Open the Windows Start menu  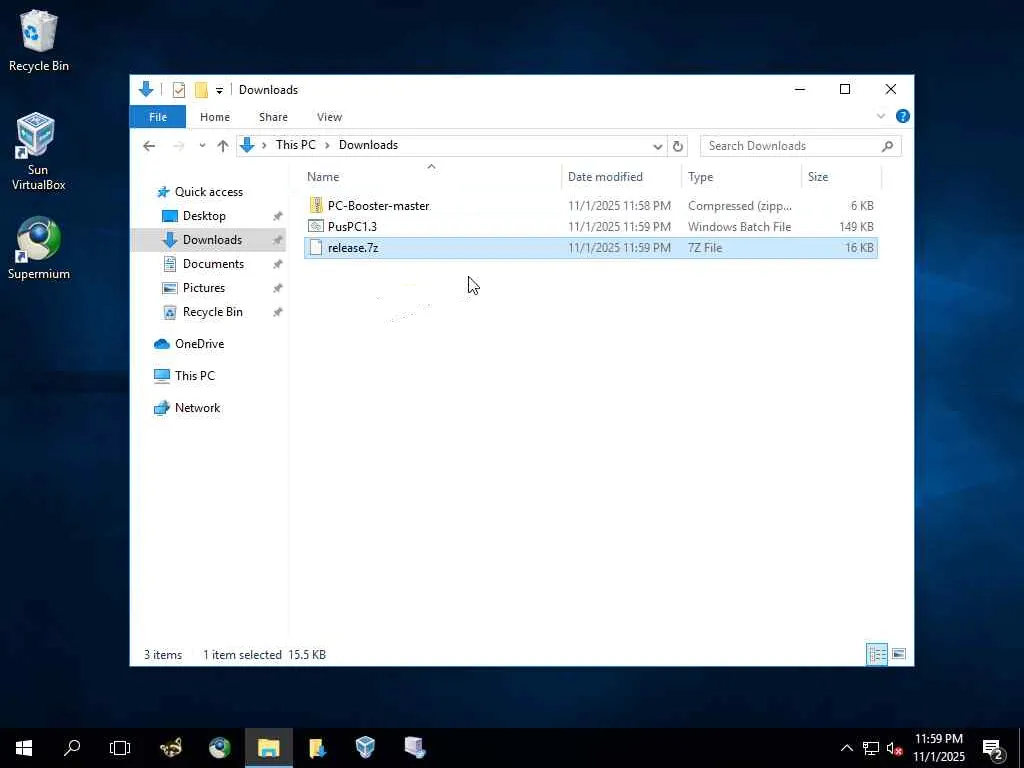[x=24, y=748]
